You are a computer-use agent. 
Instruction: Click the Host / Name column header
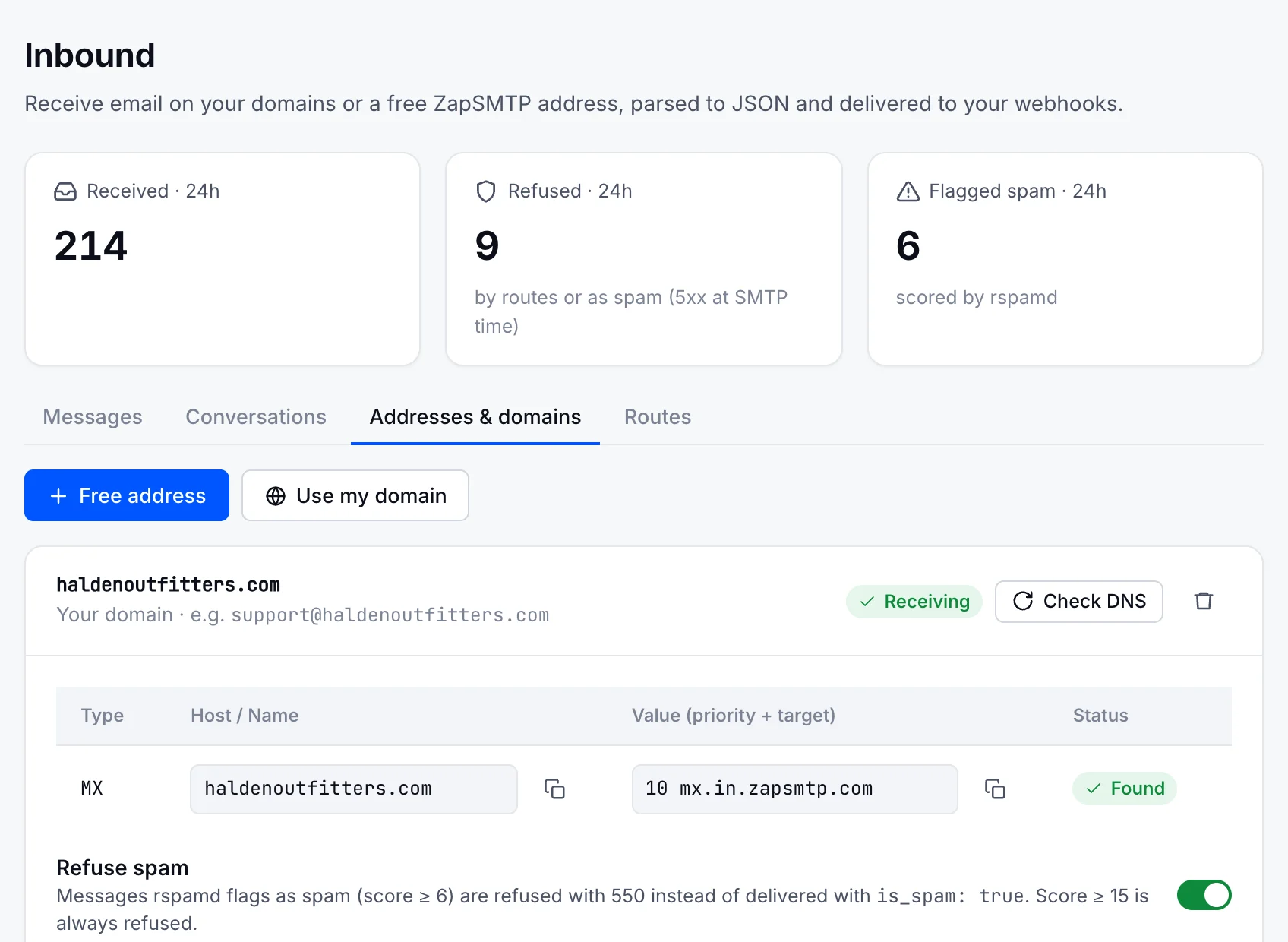click(x=245, y=716)
